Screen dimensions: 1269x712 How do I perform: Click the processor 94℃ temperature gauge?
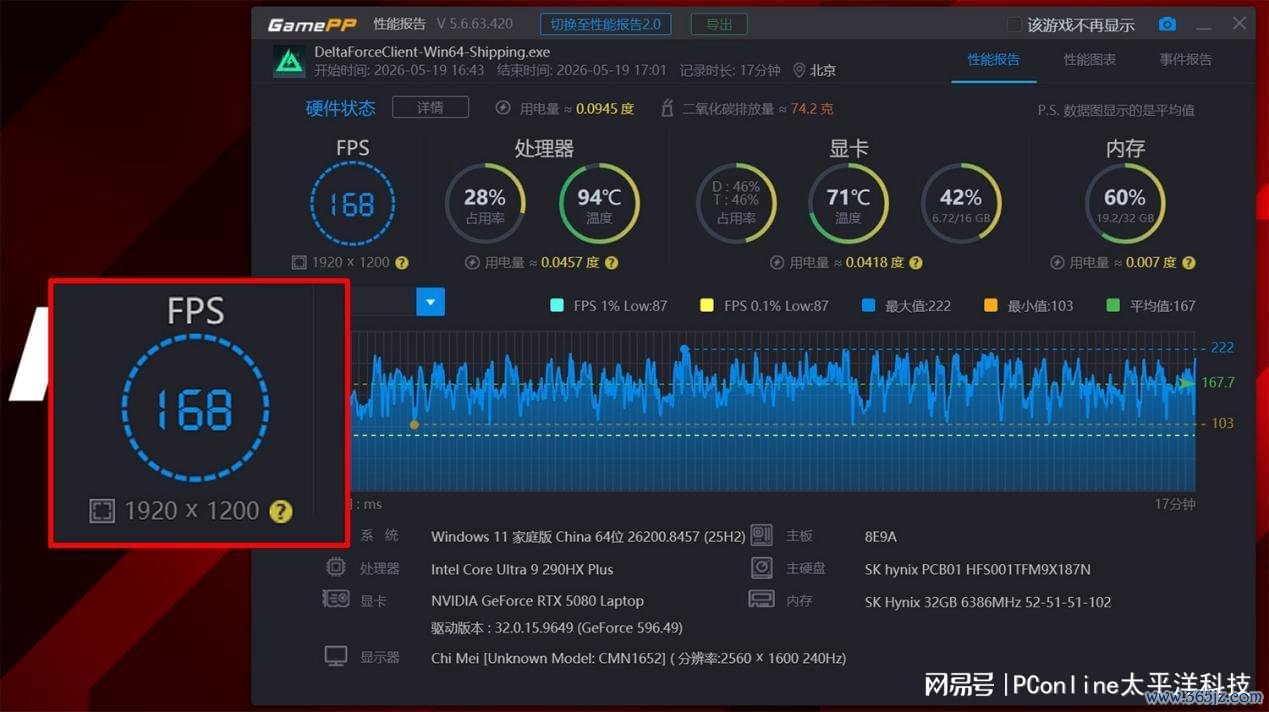(599, 204)
